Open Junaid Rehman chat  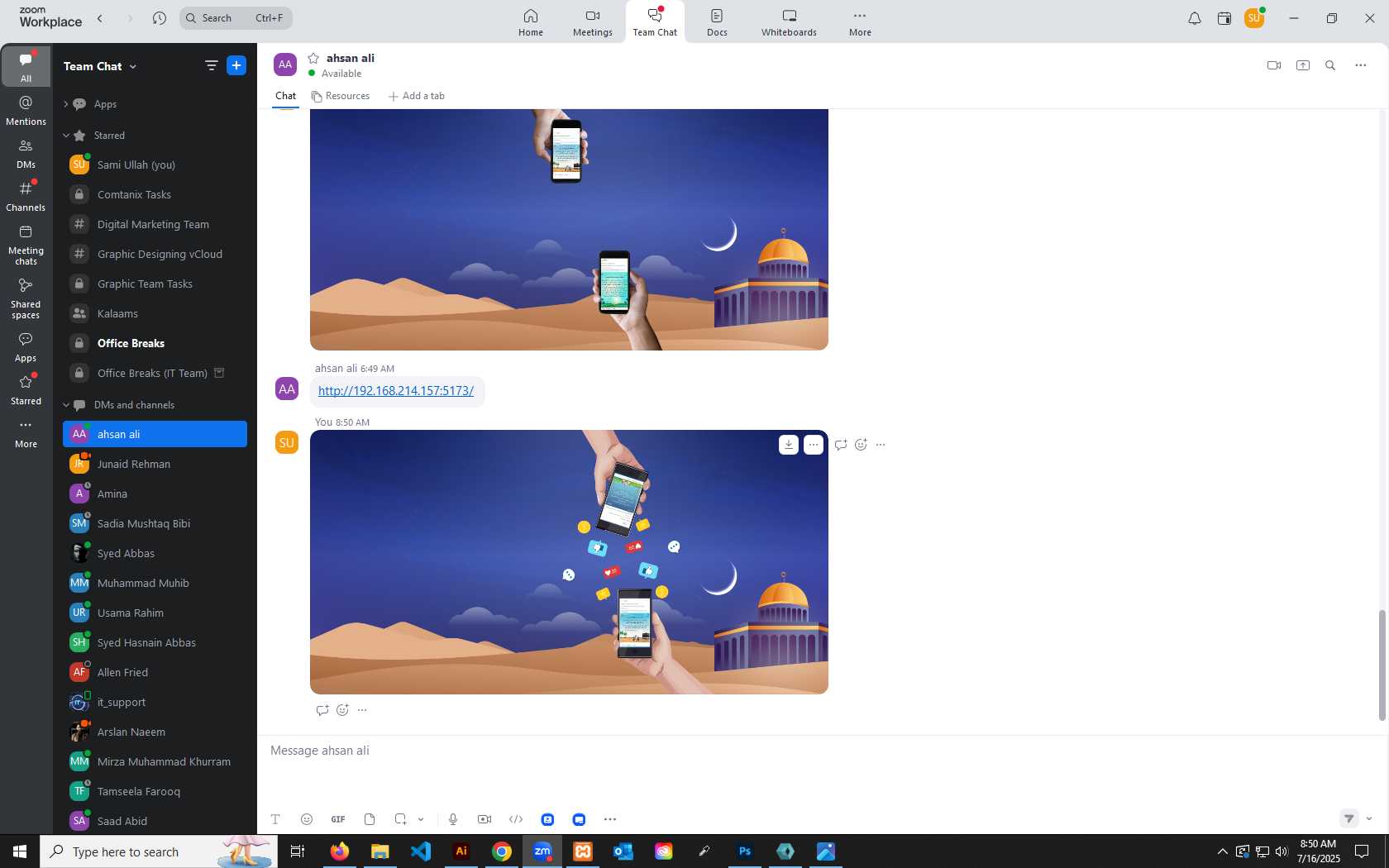(x=155, y=464)
